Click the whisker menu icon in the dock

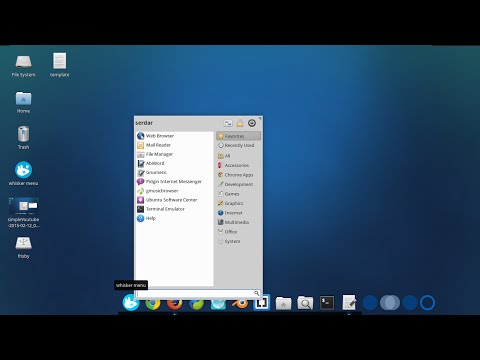[x=131, y=302]
